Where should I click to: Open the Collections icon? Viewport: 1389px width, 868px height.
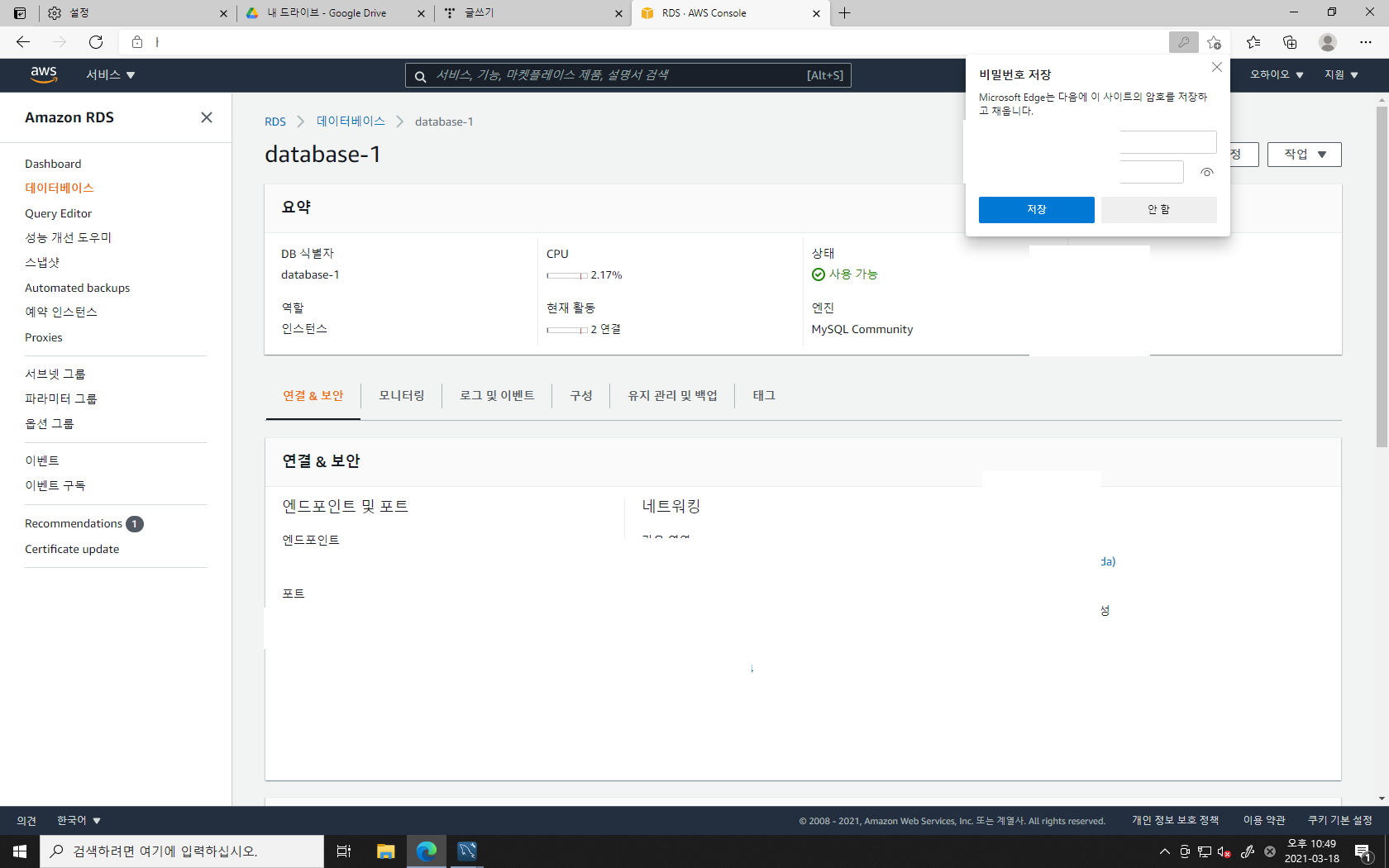pyautogui.click(x=1290, y=42)
